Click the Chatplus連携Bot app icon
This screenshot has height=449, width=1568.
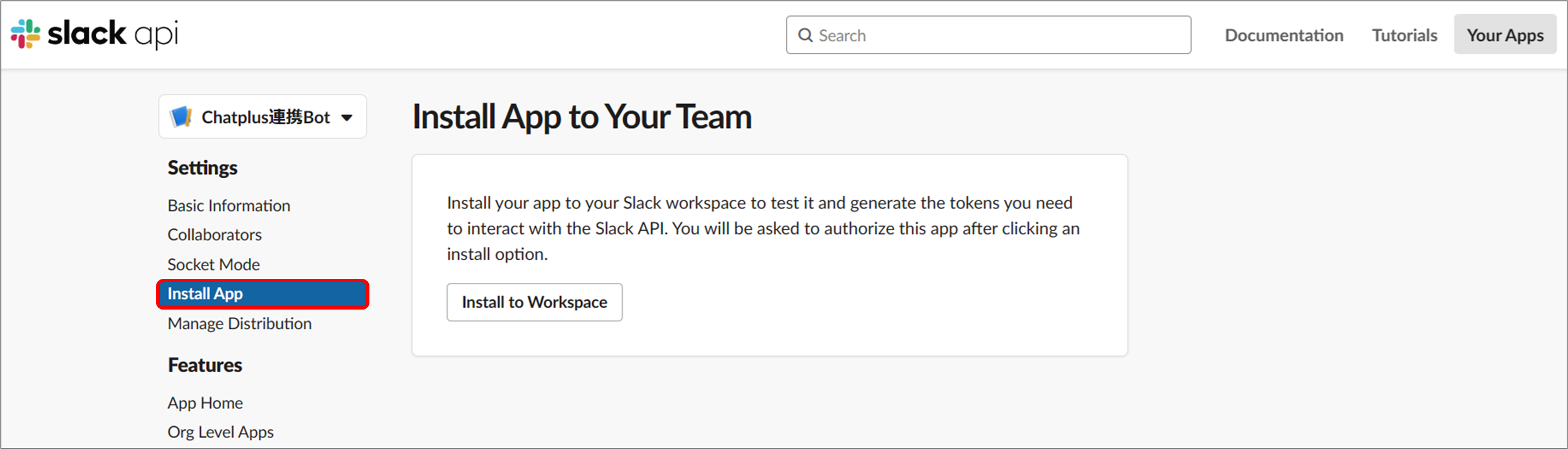point(181,116)
